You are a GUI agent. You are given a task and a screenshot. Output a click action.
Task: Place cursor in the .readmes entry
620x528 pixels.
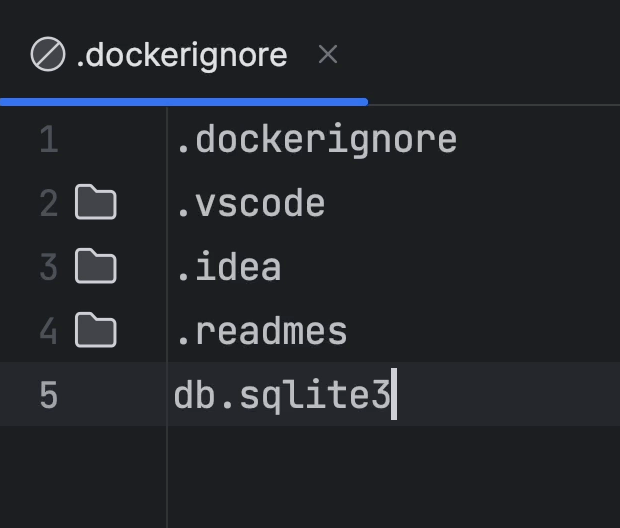(x=261, y=331)
